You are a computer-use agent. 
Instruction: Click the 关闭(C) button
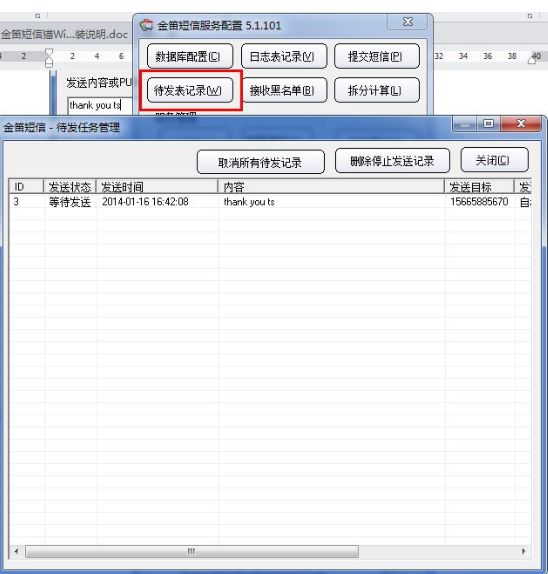(x=494, y=160)
